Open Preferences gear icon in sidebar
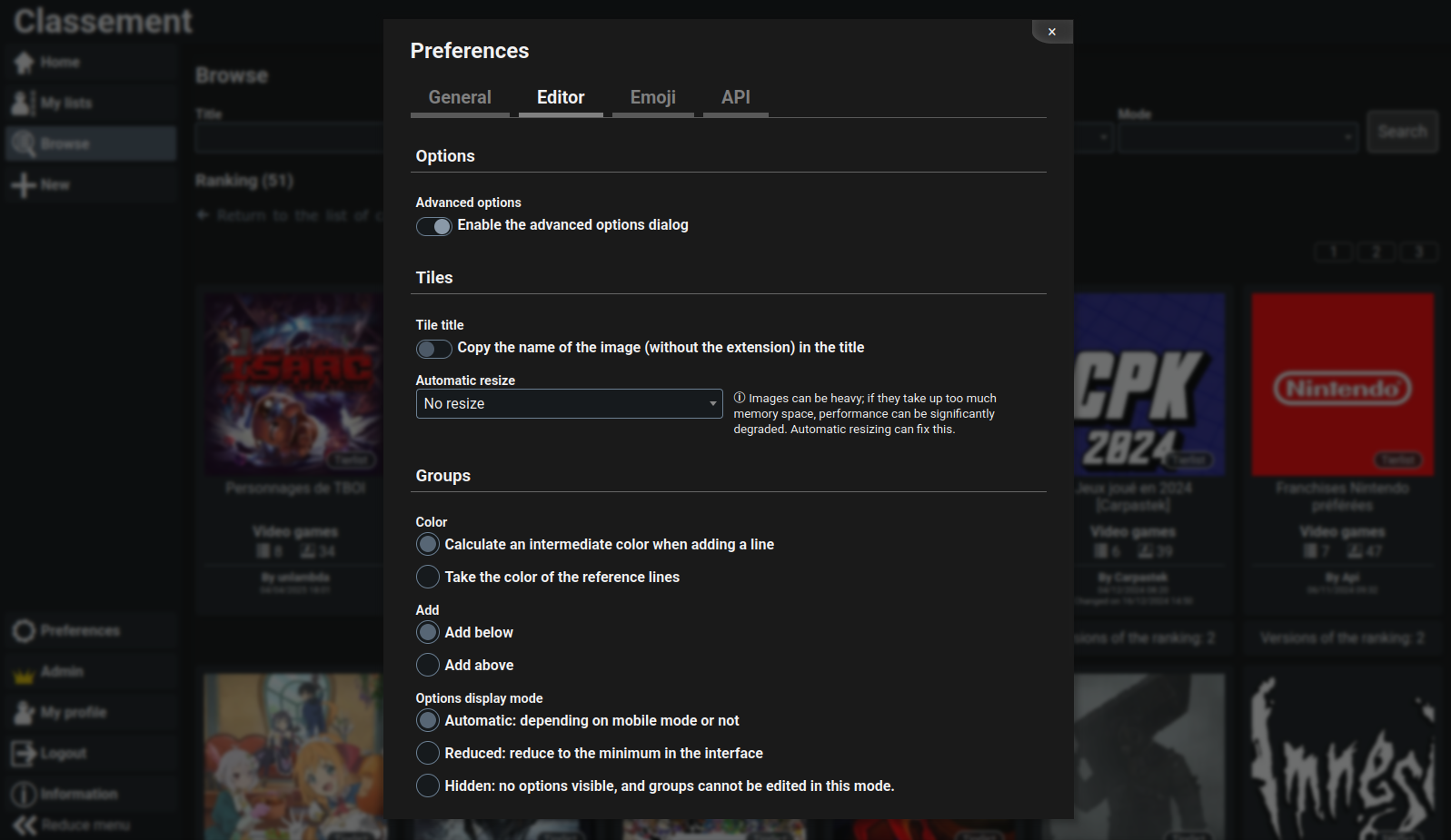The height and width of the screenshot is (840, 1451). click(x=24, y=630)
